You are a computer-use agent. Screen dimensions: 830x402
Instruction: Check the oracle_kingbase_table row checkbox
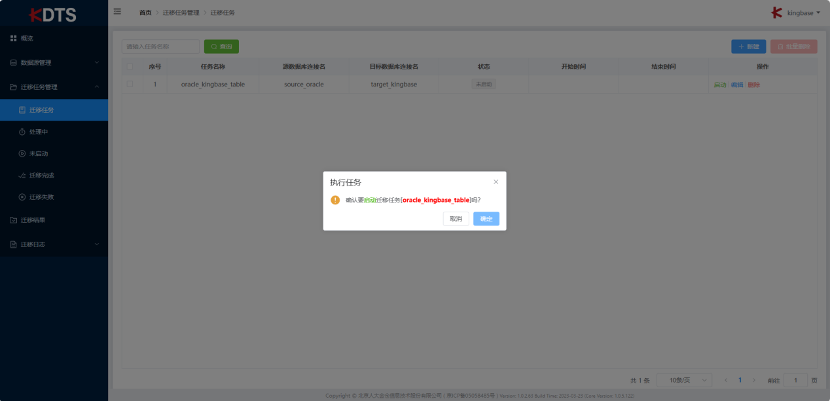pyautogui.click(x=130, y=84)
